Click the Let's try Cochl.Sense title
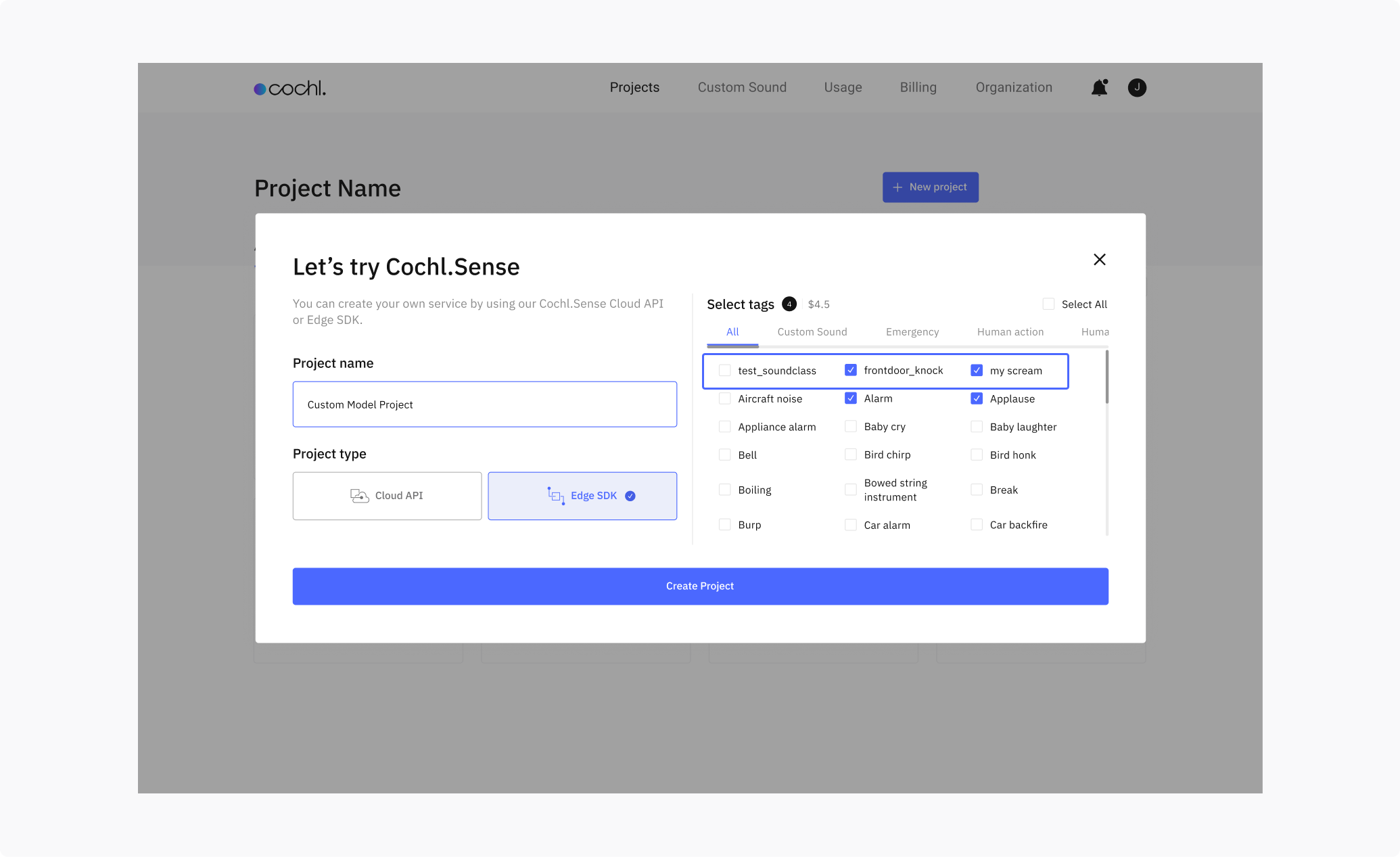This screenshot has height=857, width=1400. click(x=406, y=267)
